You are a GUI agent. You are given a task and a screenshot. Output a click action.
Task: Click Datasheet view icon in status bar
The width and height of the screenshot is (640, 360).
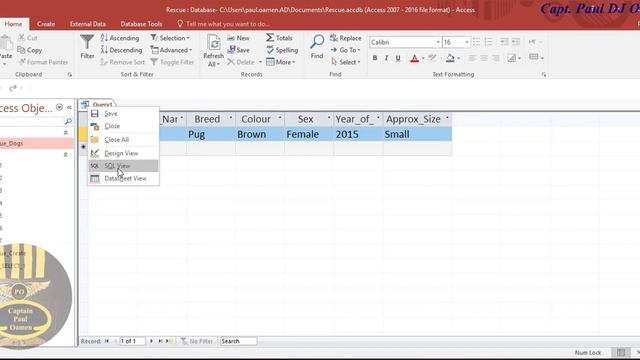[x=621, y=353]
